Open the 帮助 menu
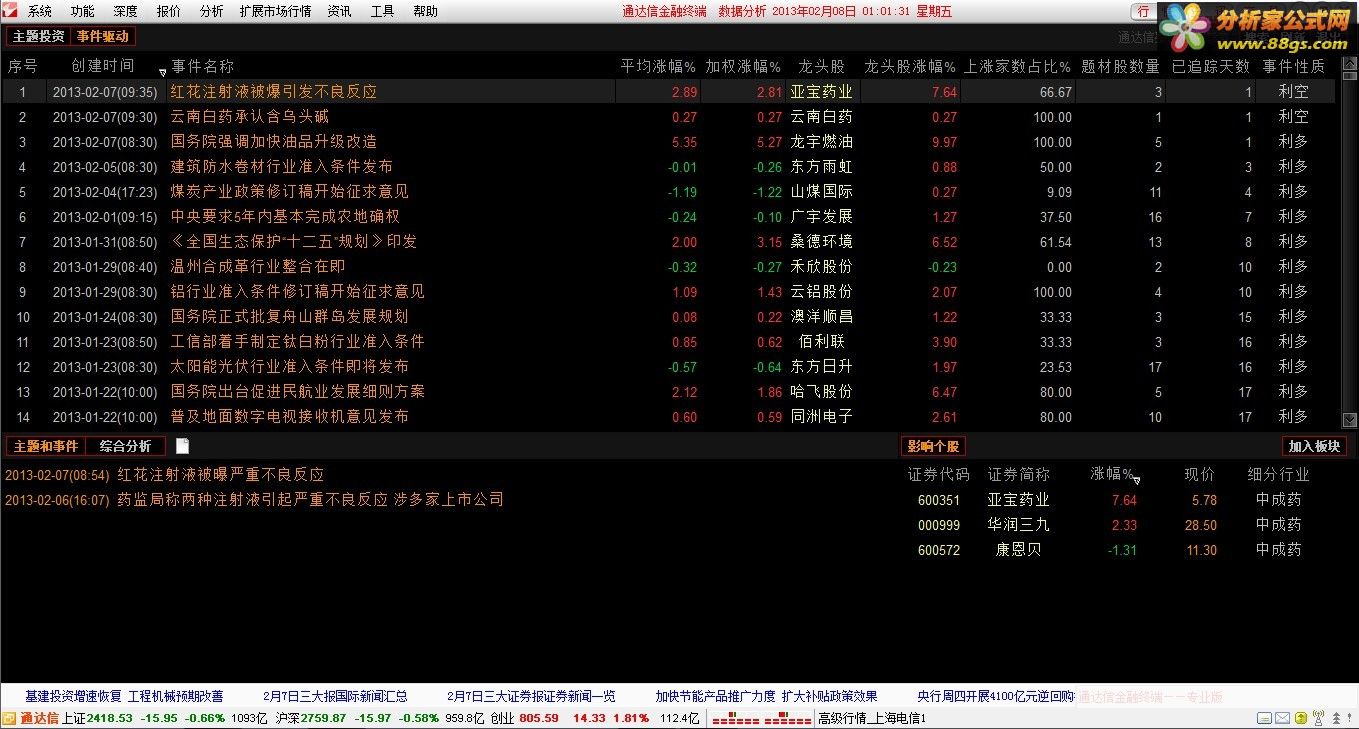The image size is (1359, 729). [425, 11]
